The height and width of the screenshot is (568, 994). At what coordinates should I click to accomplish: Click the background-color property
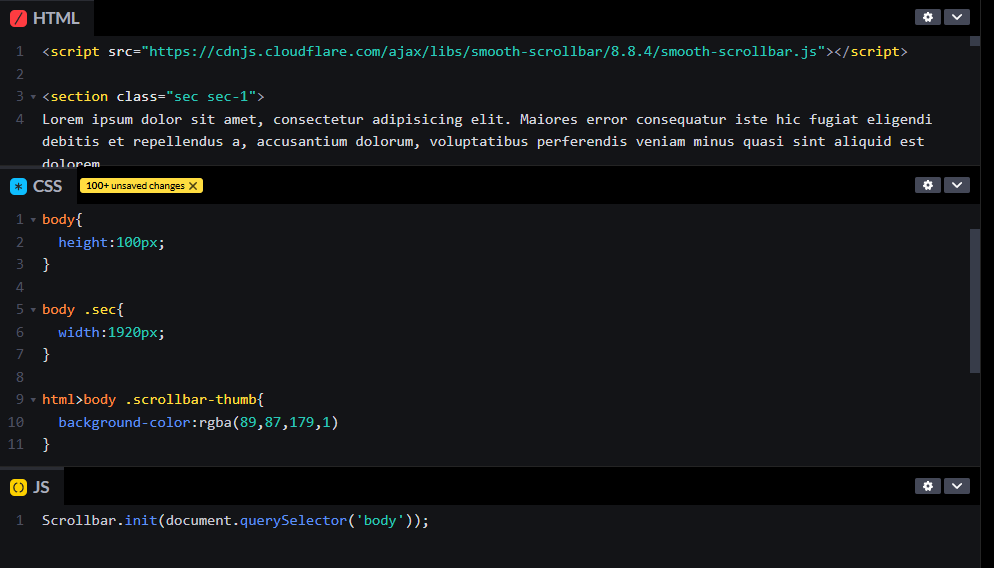(124, 422)
